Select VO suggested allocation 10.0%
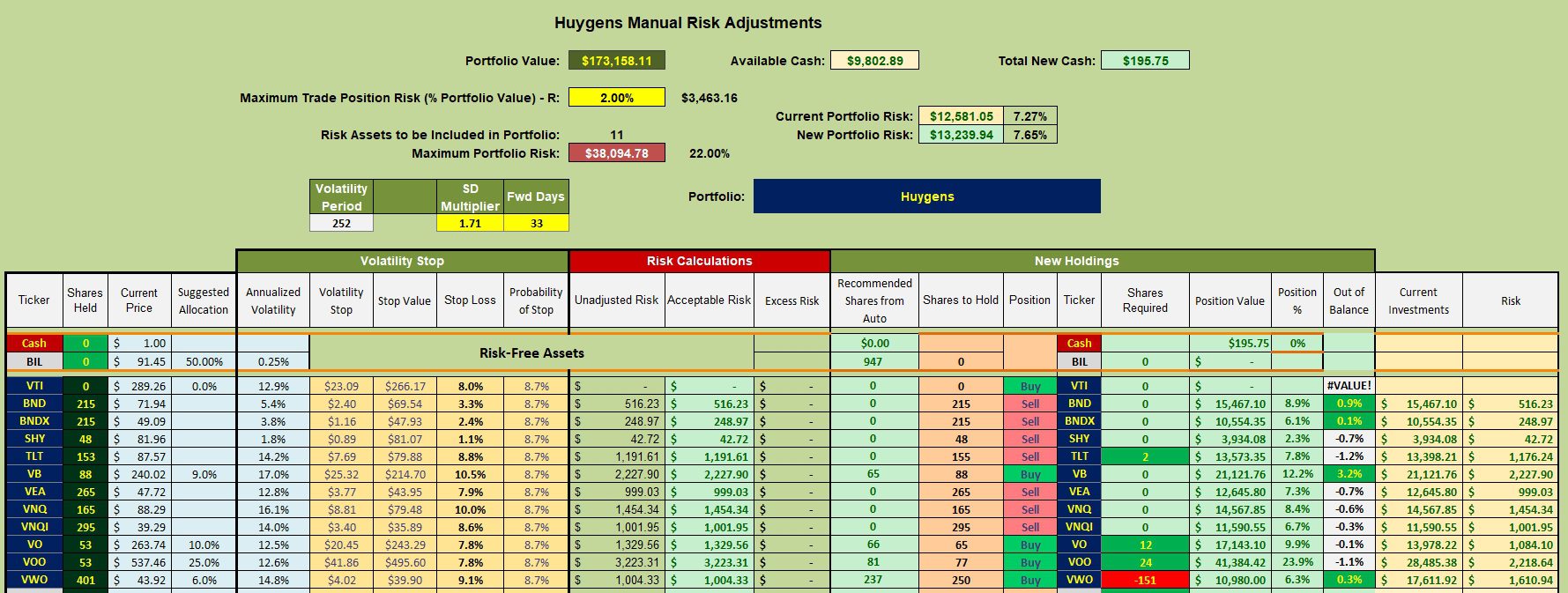The height and width of the screenshot is (593, 1568). coord(204,545)
